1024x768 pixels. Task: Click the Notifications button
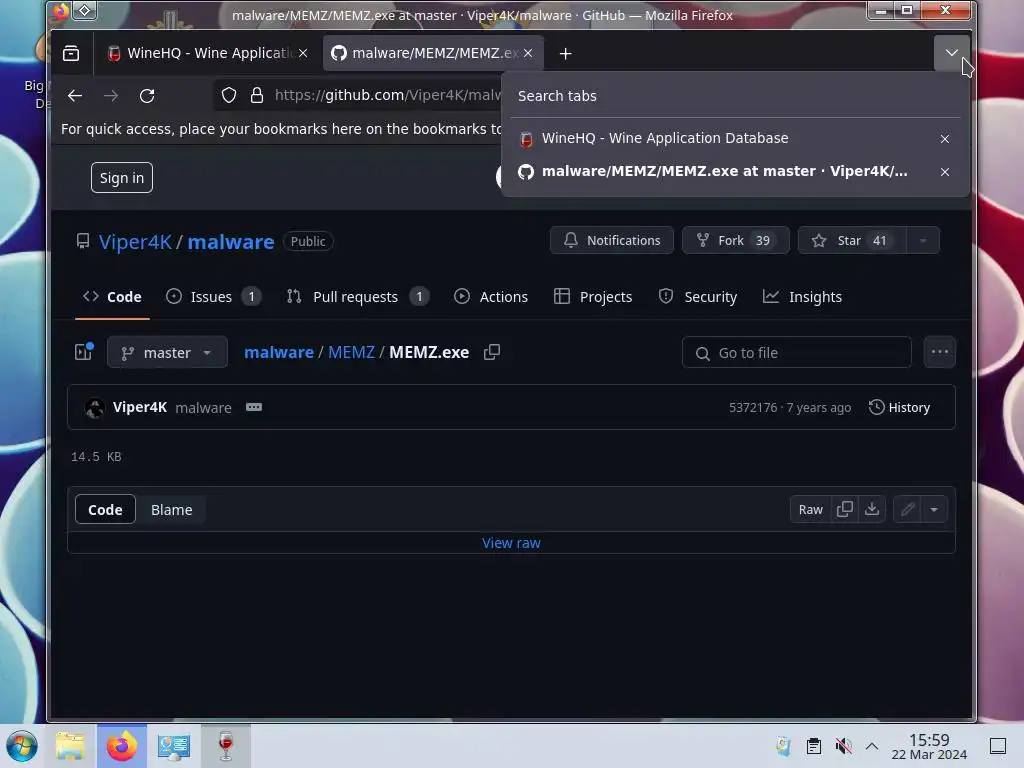(x=611, y=240)
